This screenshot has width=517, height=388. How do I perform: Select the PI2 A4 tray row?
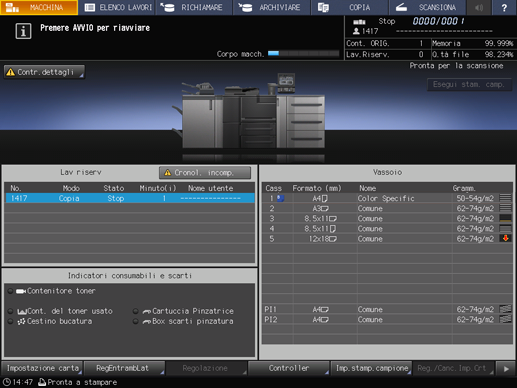click(x=387, y=319)
